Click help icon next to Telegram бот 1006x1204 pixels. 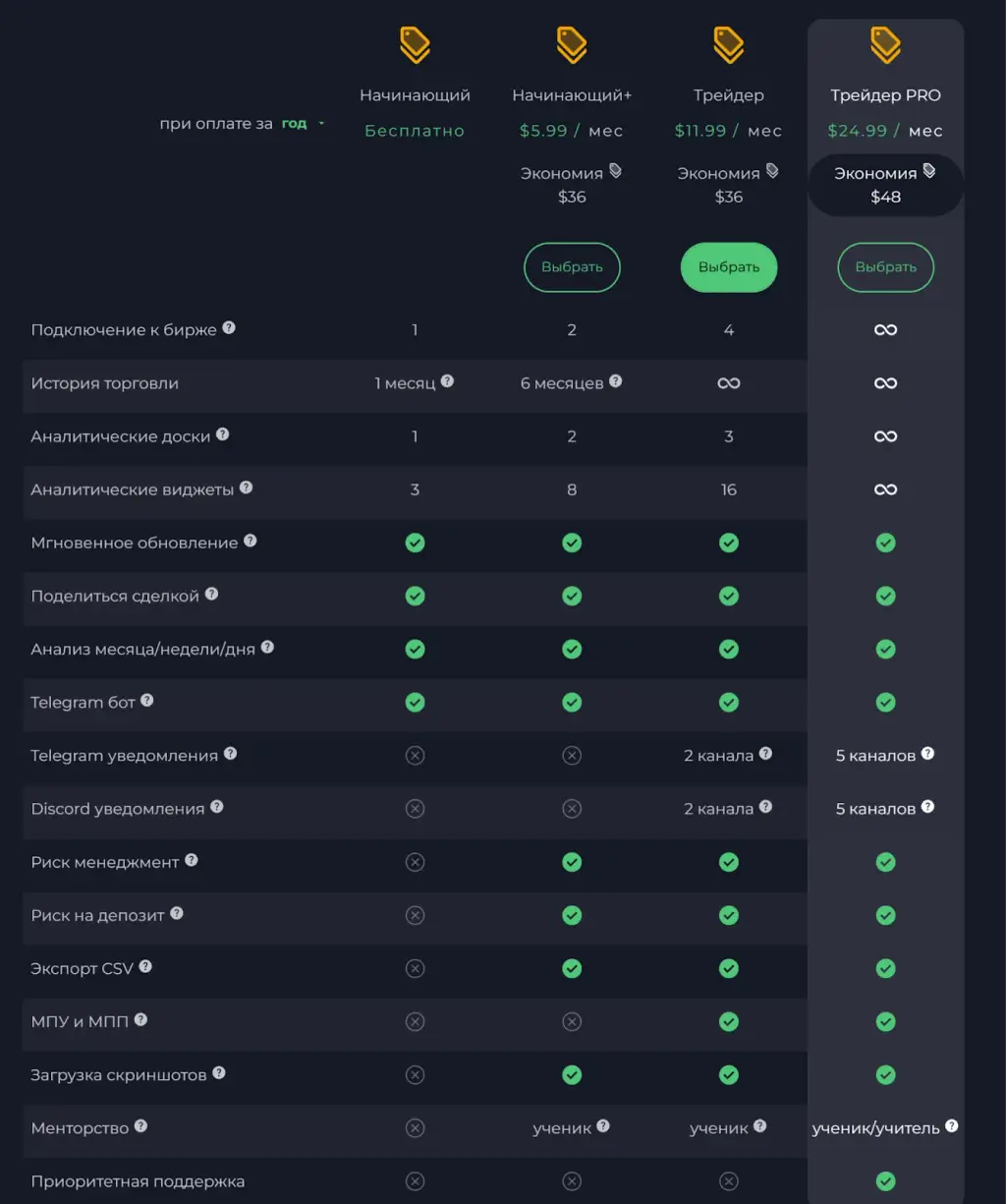147,701
